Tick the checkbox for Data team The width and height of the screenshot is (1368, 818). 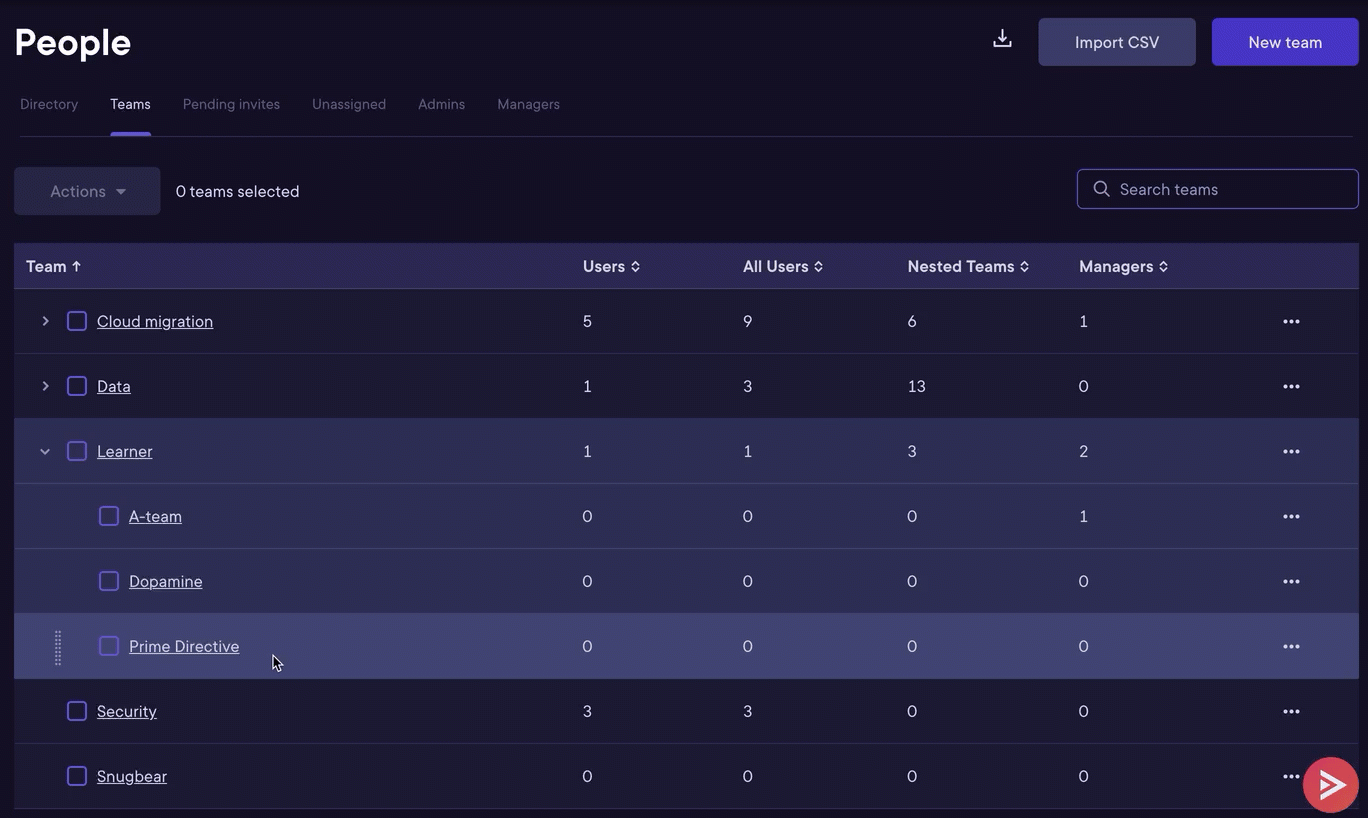(x=76, y=386)
